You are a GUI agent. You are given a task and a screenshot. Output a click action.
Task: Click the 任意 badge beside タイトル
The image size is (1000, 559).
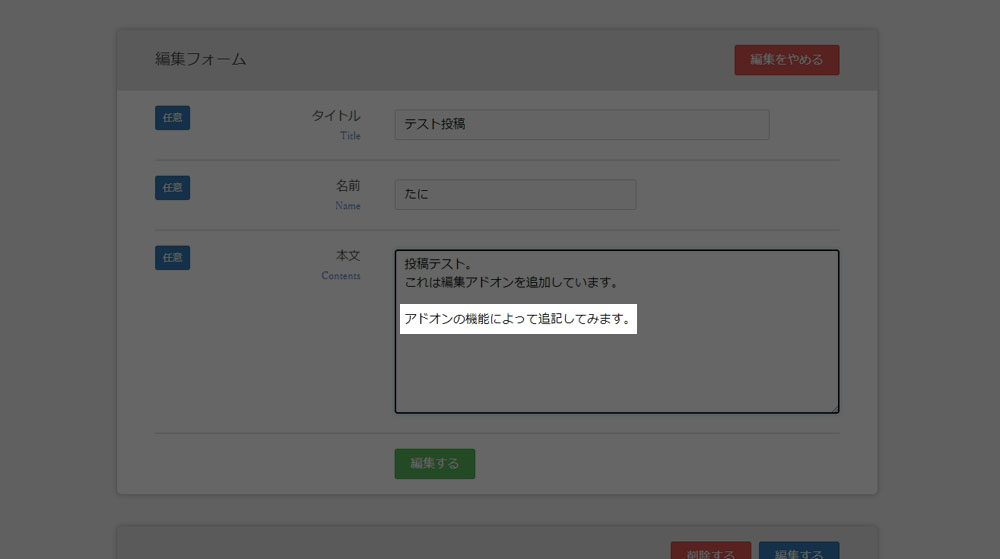[x=172, y=118]
